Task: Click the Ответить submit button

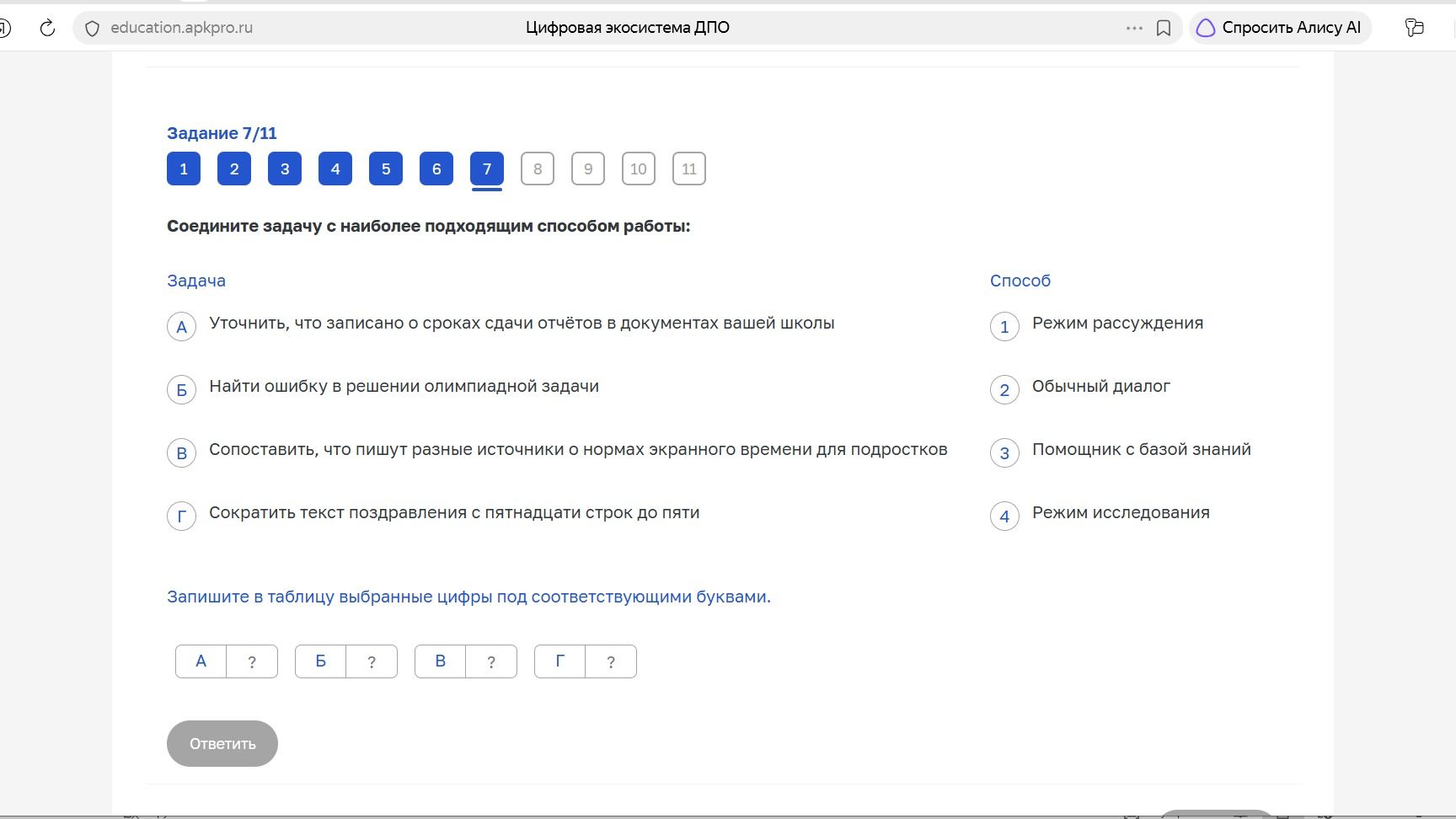Action: (222, 743)
